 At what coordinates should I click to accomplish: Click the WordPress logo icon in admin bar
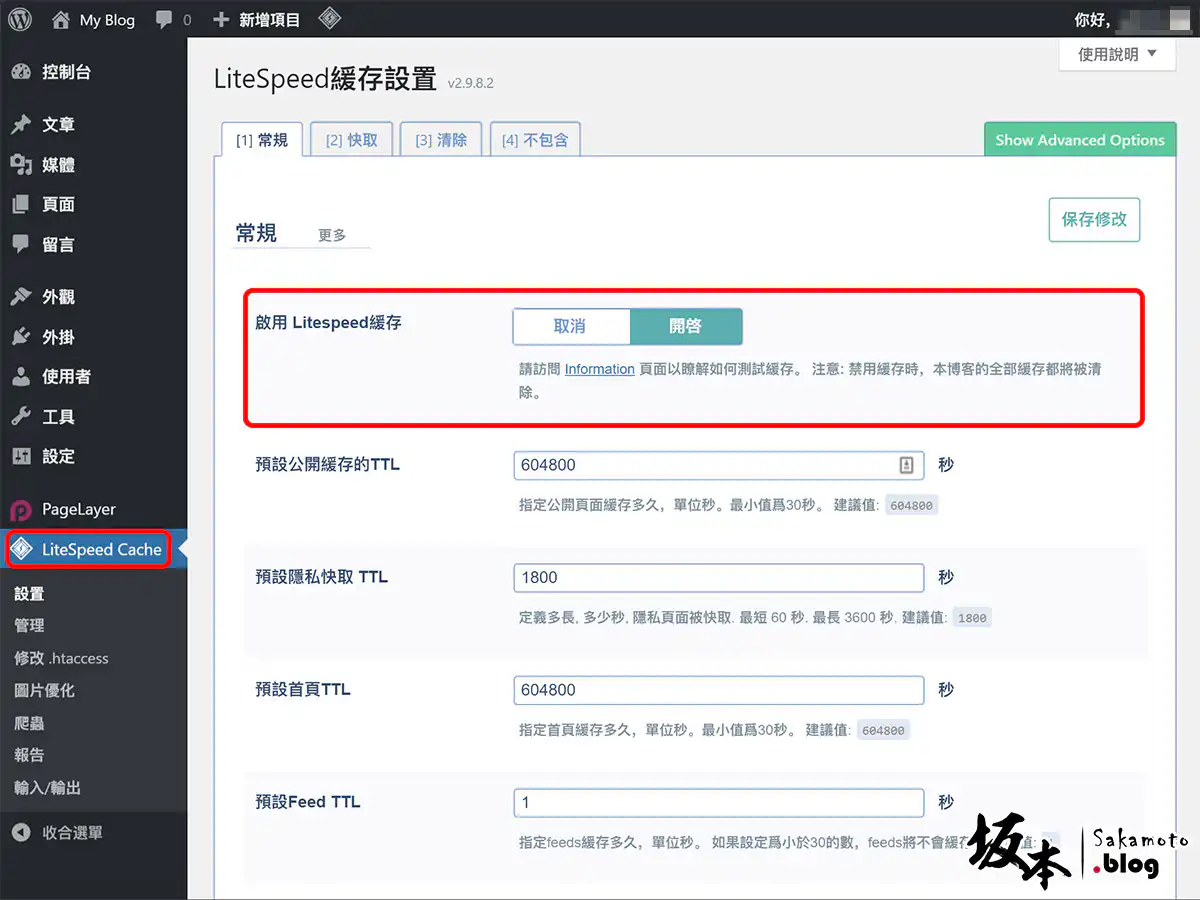tap(20, 19)
